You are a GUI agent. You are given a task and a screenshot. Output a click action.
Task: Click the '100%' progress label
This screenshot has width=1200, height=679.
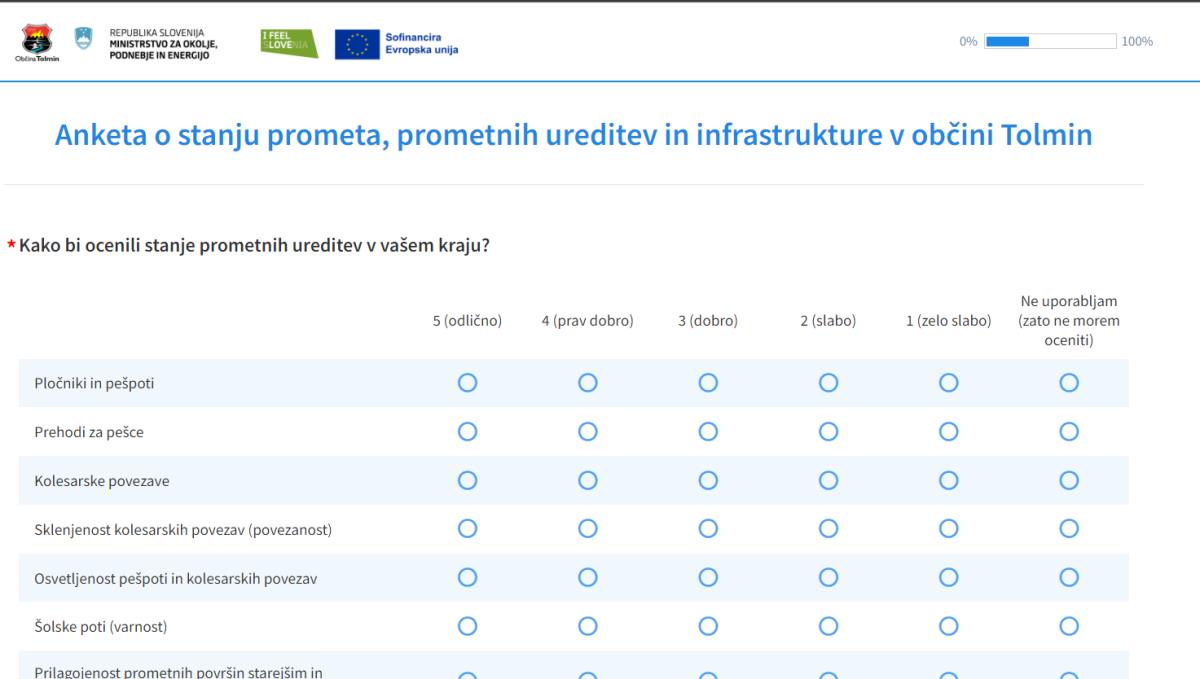1137,42
